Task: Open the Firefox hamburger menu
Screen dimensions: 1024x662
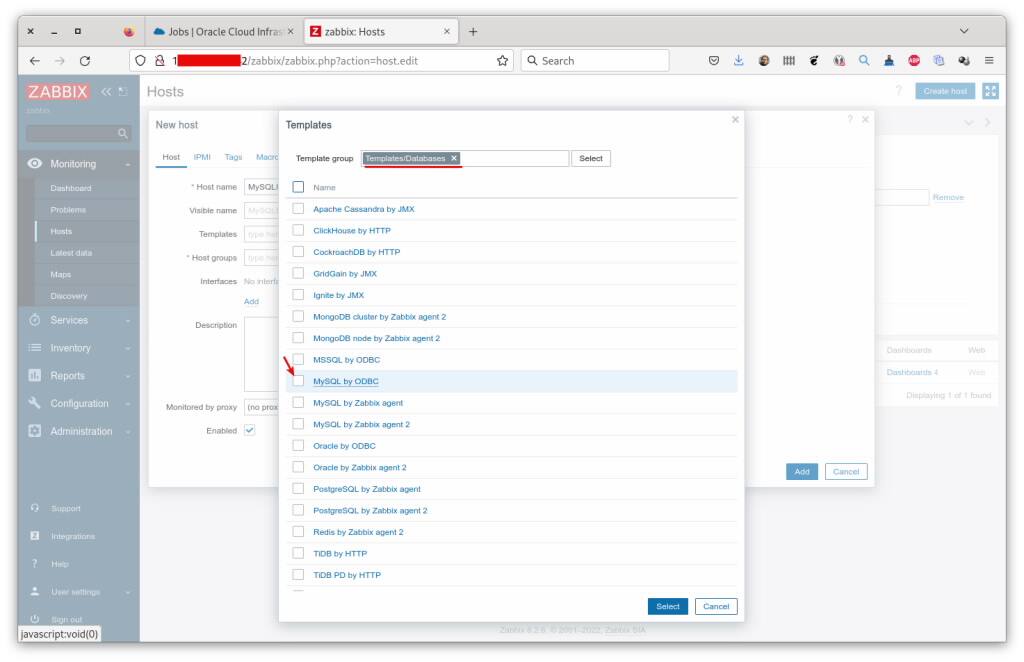Action: (989, 61)
